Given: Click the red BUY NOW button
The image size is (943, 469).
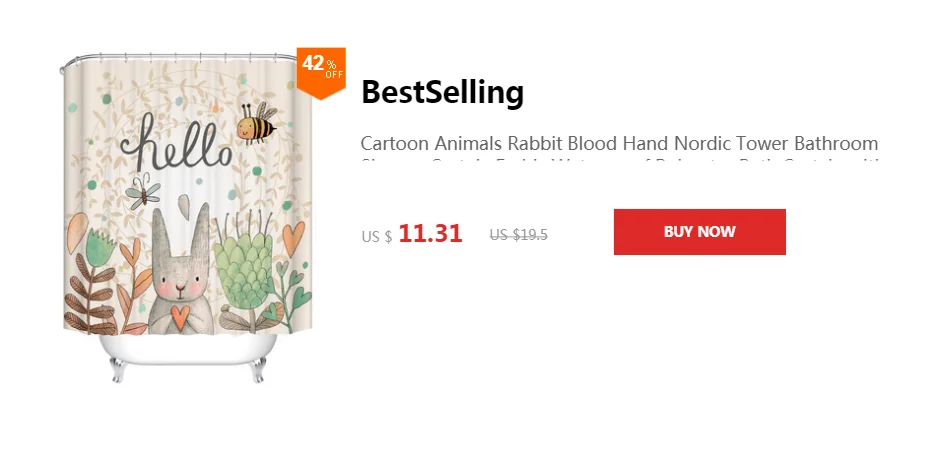Looking at the screenshot, I should (699, 232).
